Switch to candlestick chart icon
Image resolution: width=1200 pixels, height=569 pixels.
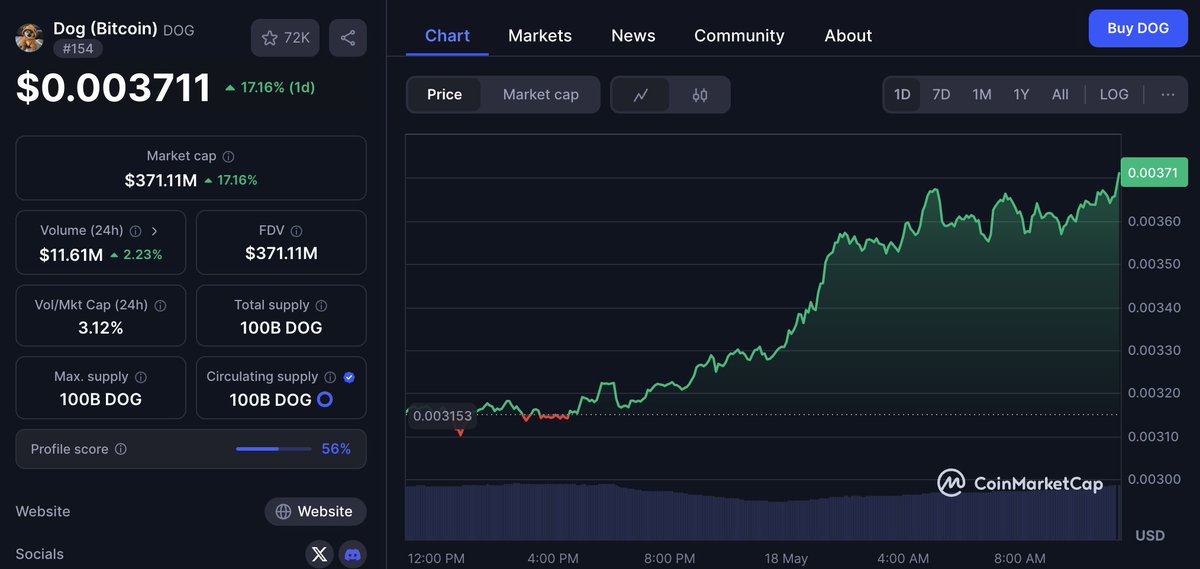coord(700,95)
